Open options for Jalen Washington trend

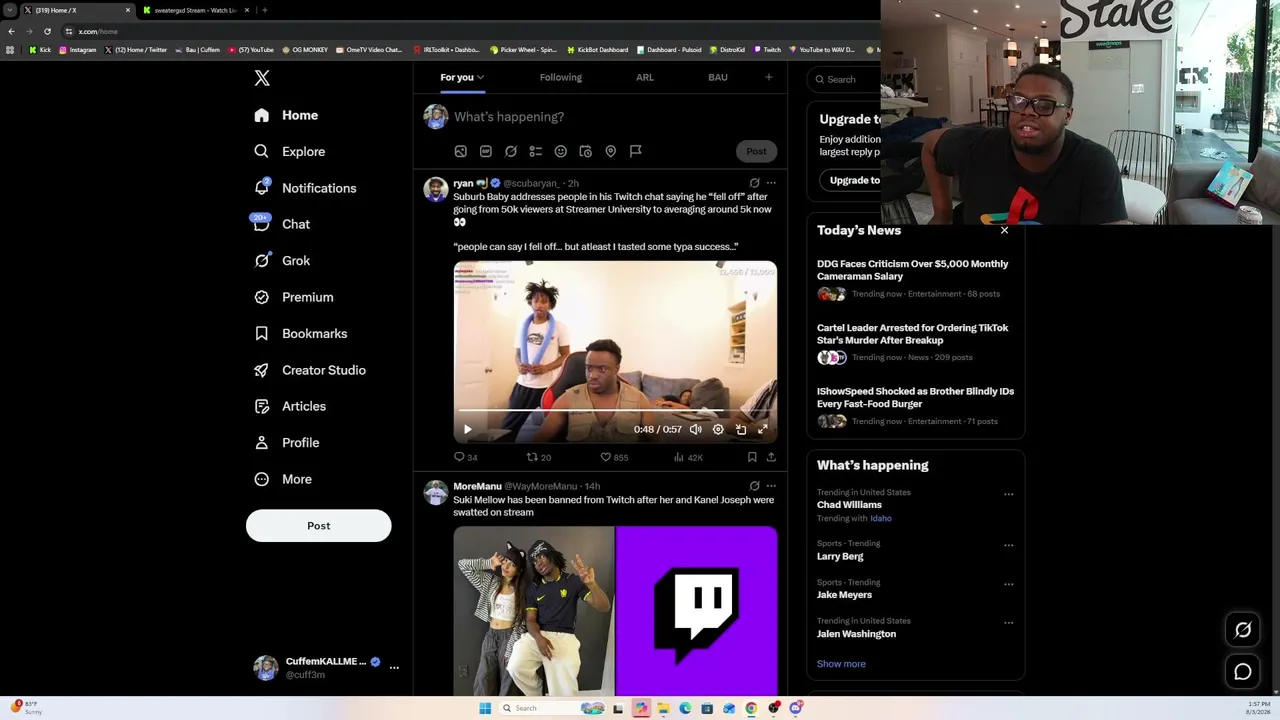(1008, 622)
